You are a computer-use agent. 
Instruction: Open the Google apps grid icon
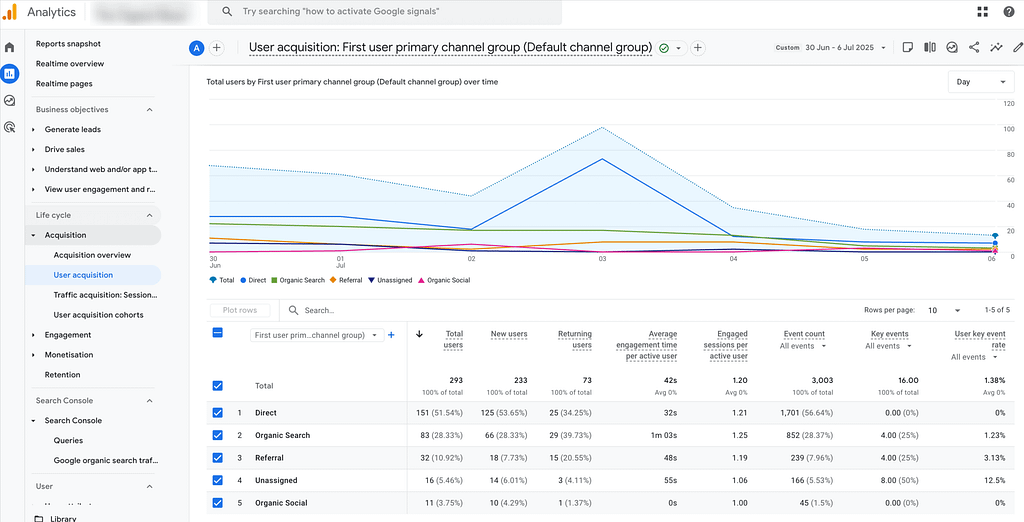tap(982, 12)
